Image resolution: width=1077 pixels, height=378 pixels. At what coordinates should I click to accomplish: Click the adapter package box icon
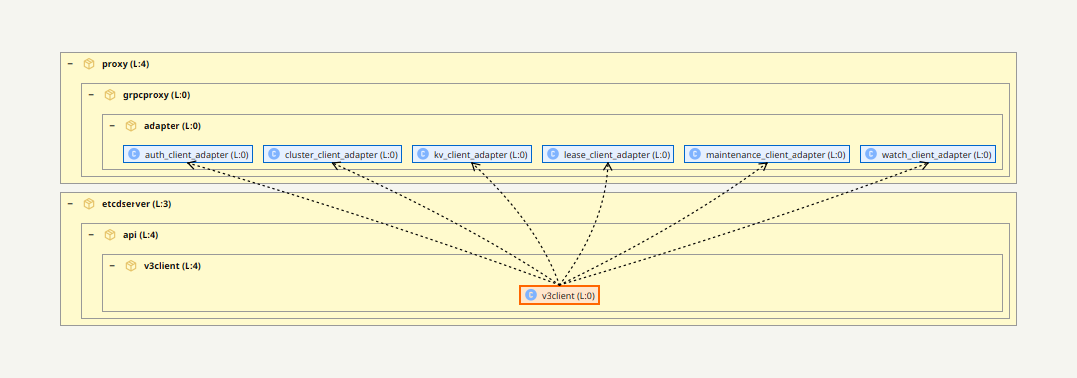(x=131, y=126)
